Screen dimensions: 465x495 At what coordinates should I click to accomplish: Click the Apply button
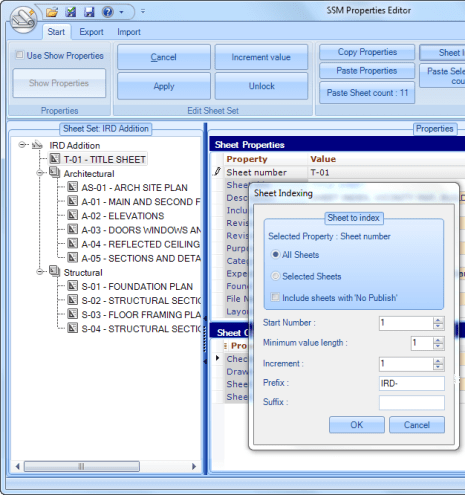click(163, 86)
